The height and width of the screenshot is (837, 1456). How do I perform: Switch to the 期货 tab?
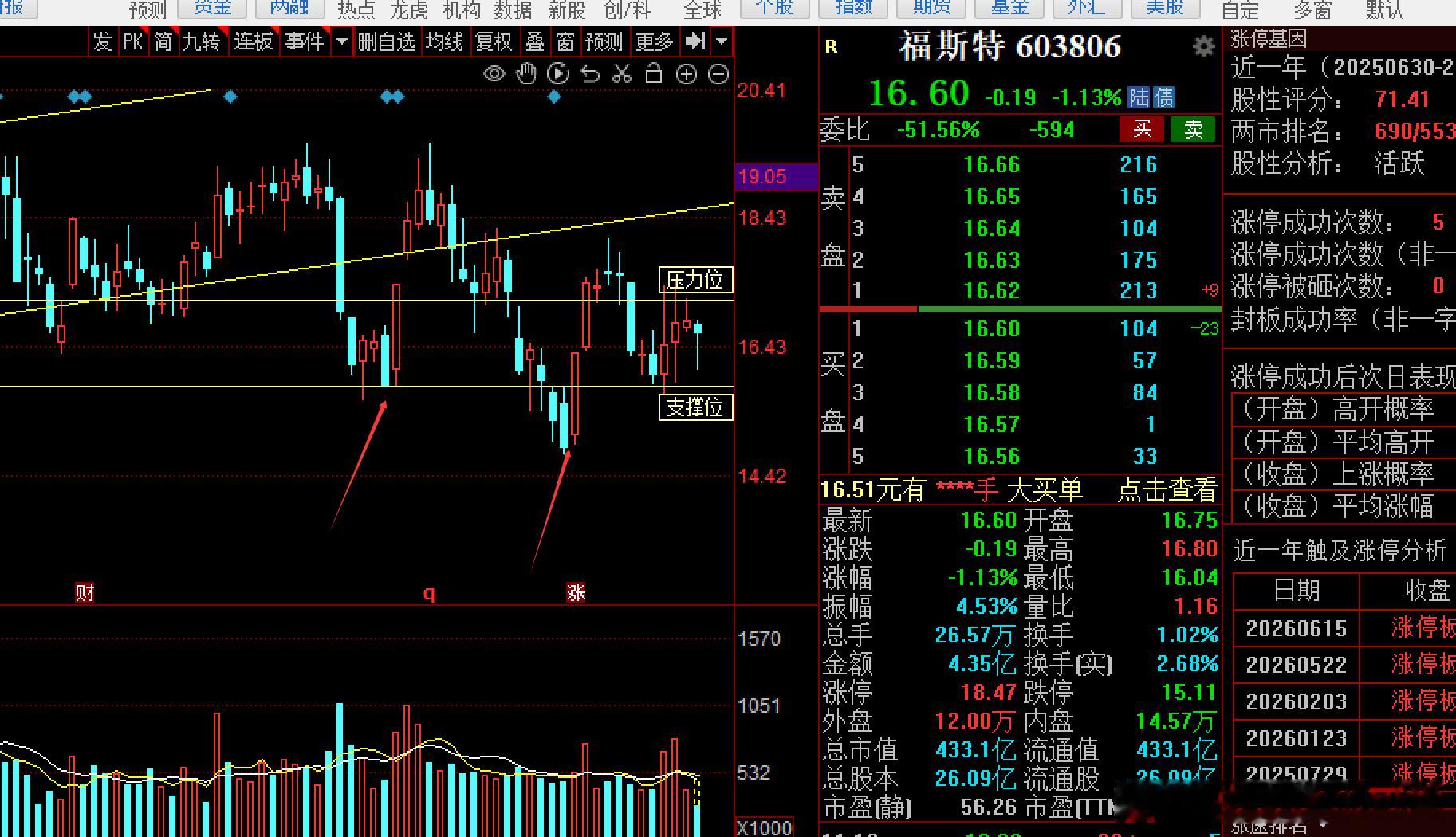click(x=931, y=9)
